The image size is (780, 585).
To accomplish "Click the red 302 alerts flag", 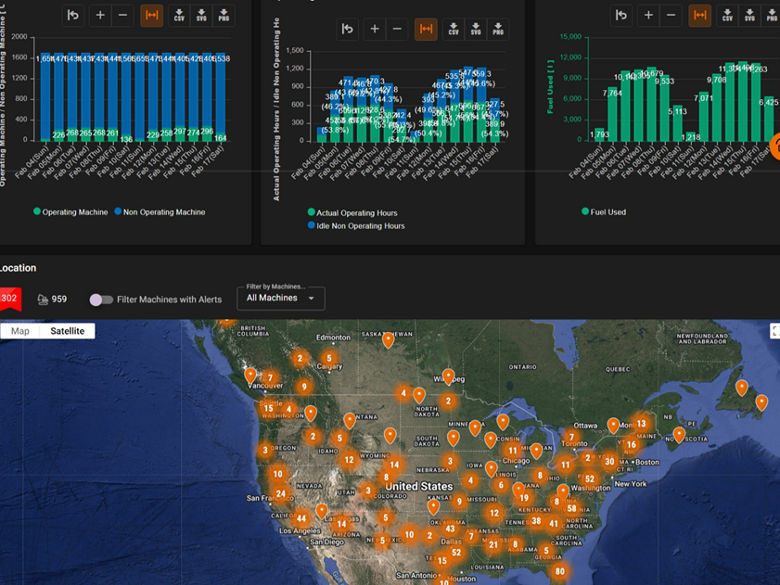I will [x=9, y=298].
